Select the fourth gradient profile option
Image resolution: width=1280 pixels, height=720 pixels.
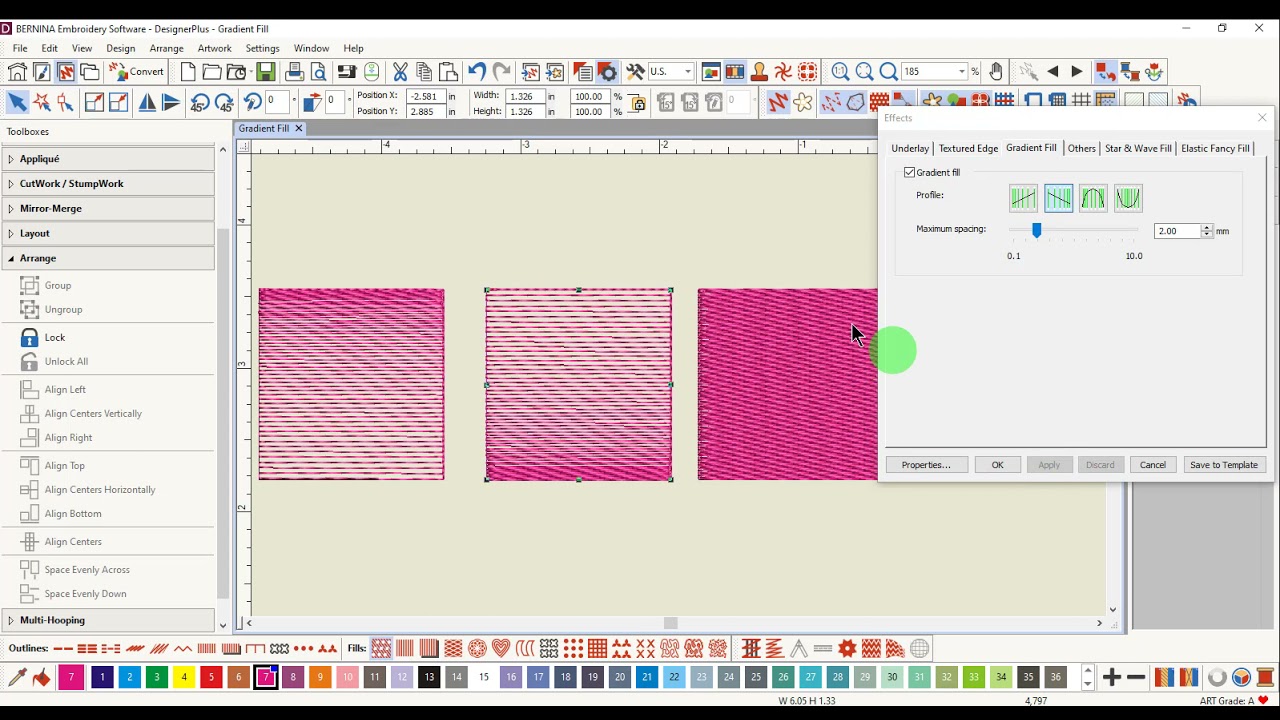point(1128,198)
